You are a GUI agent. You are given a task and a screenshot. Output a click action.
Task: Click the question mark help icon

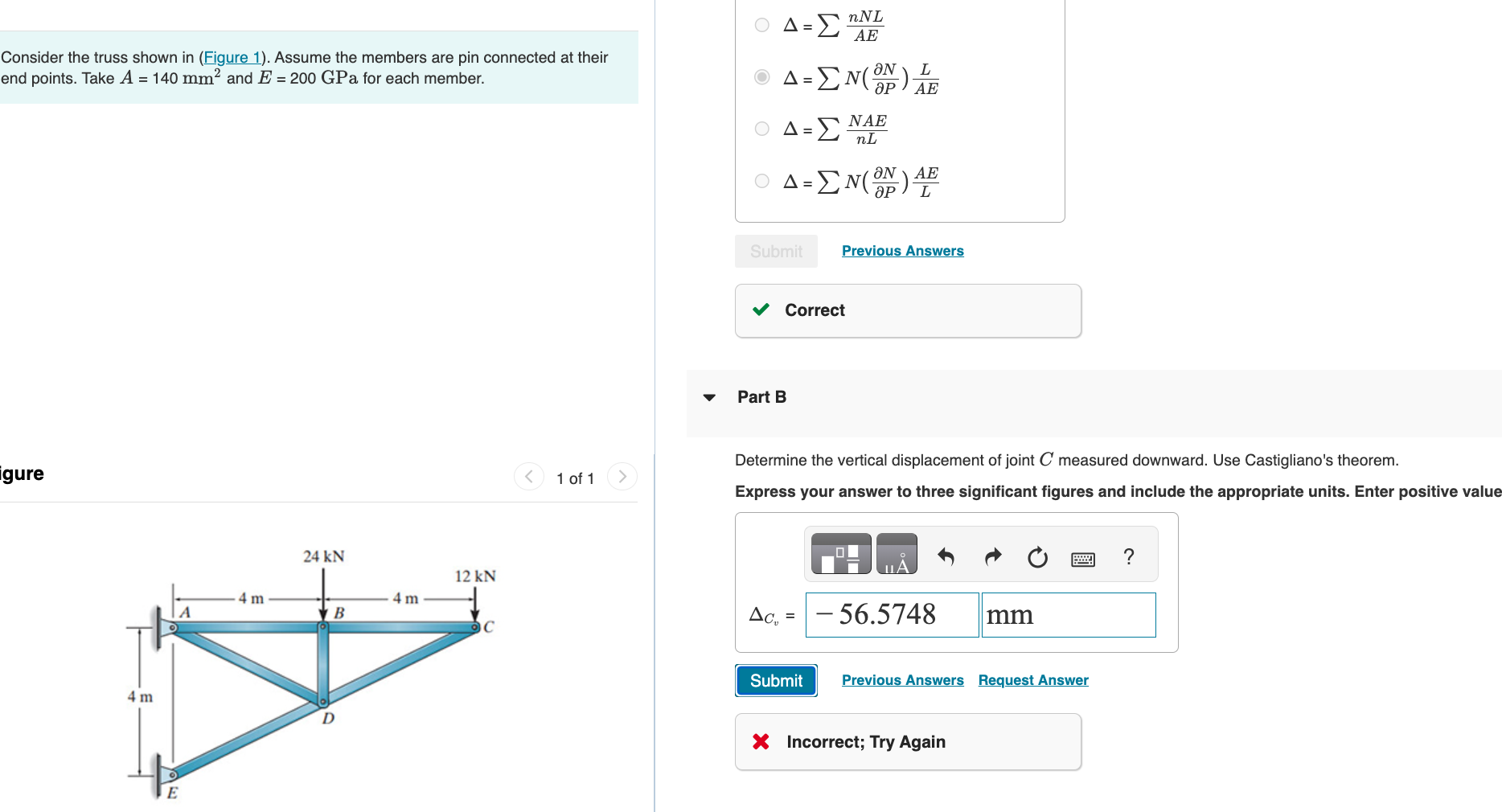pyautogui.click(x=1127, y=556)
